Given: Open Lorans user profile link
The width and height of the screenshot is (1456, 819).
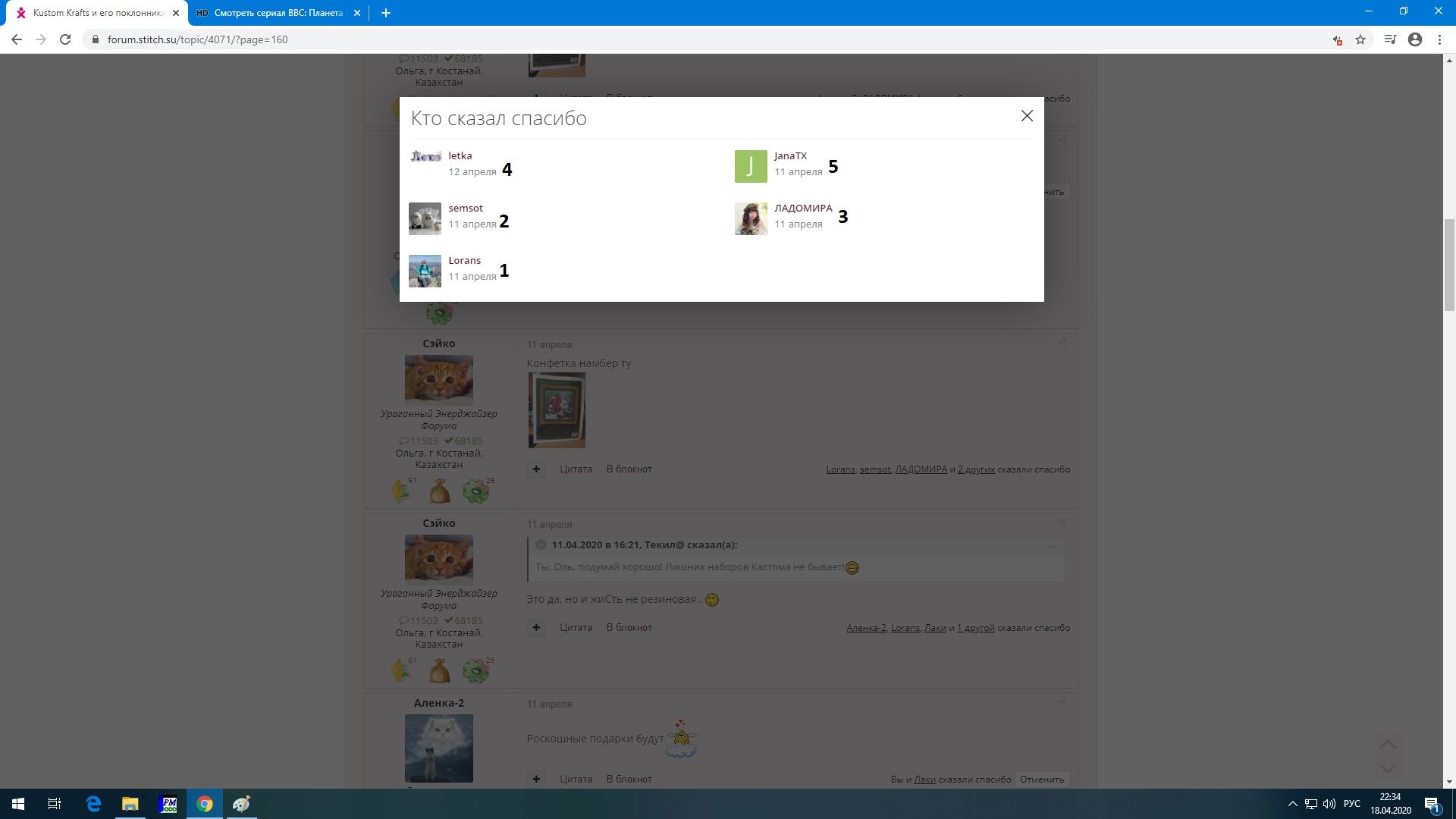Looking at the screenshot, I should tap(464, 260).
